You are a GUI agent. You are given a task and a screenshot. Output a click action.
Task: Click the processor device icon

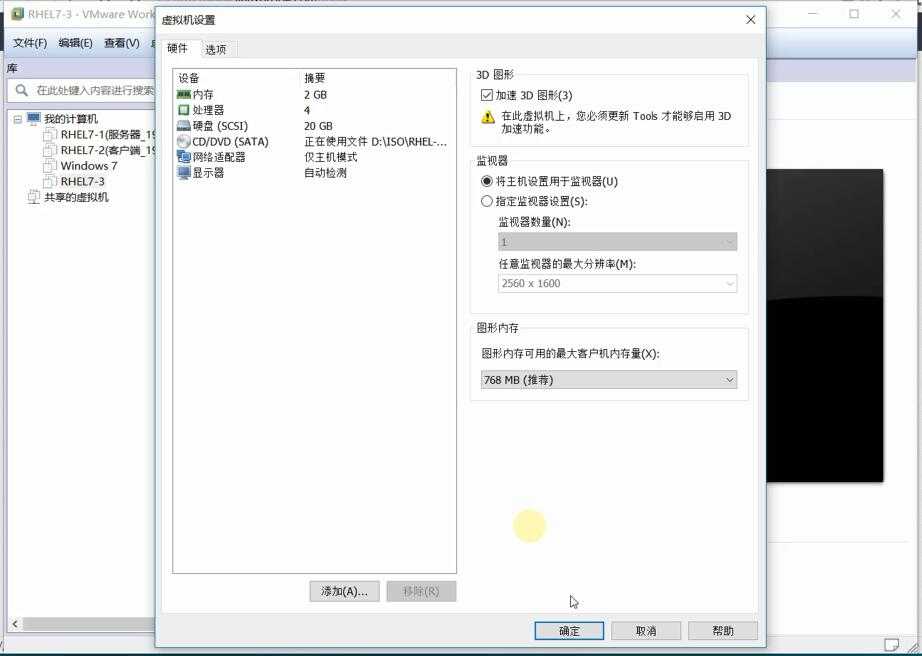[x=183, y=110]
